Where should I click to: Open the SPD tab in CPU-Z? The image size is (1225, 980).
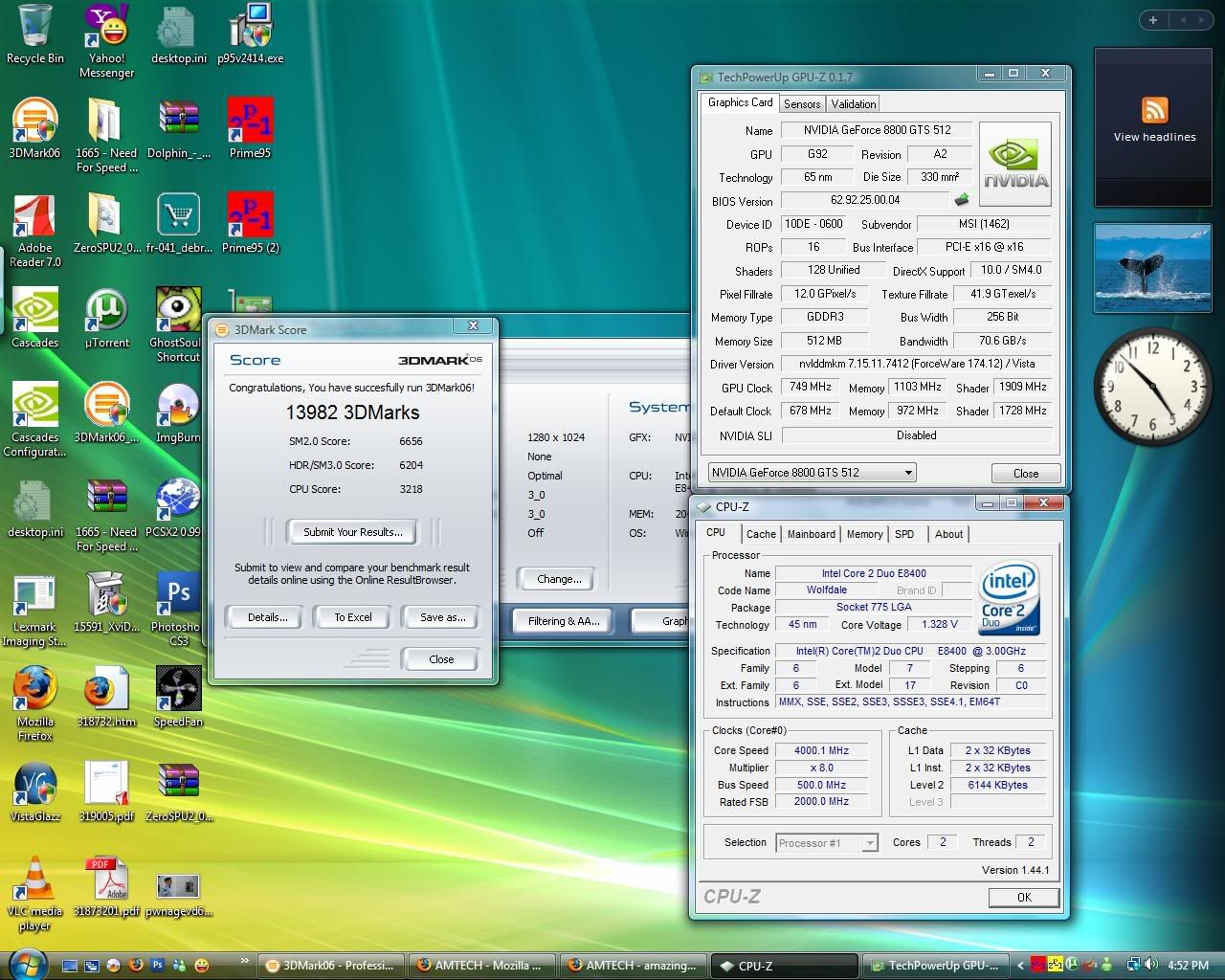[904, 534]
